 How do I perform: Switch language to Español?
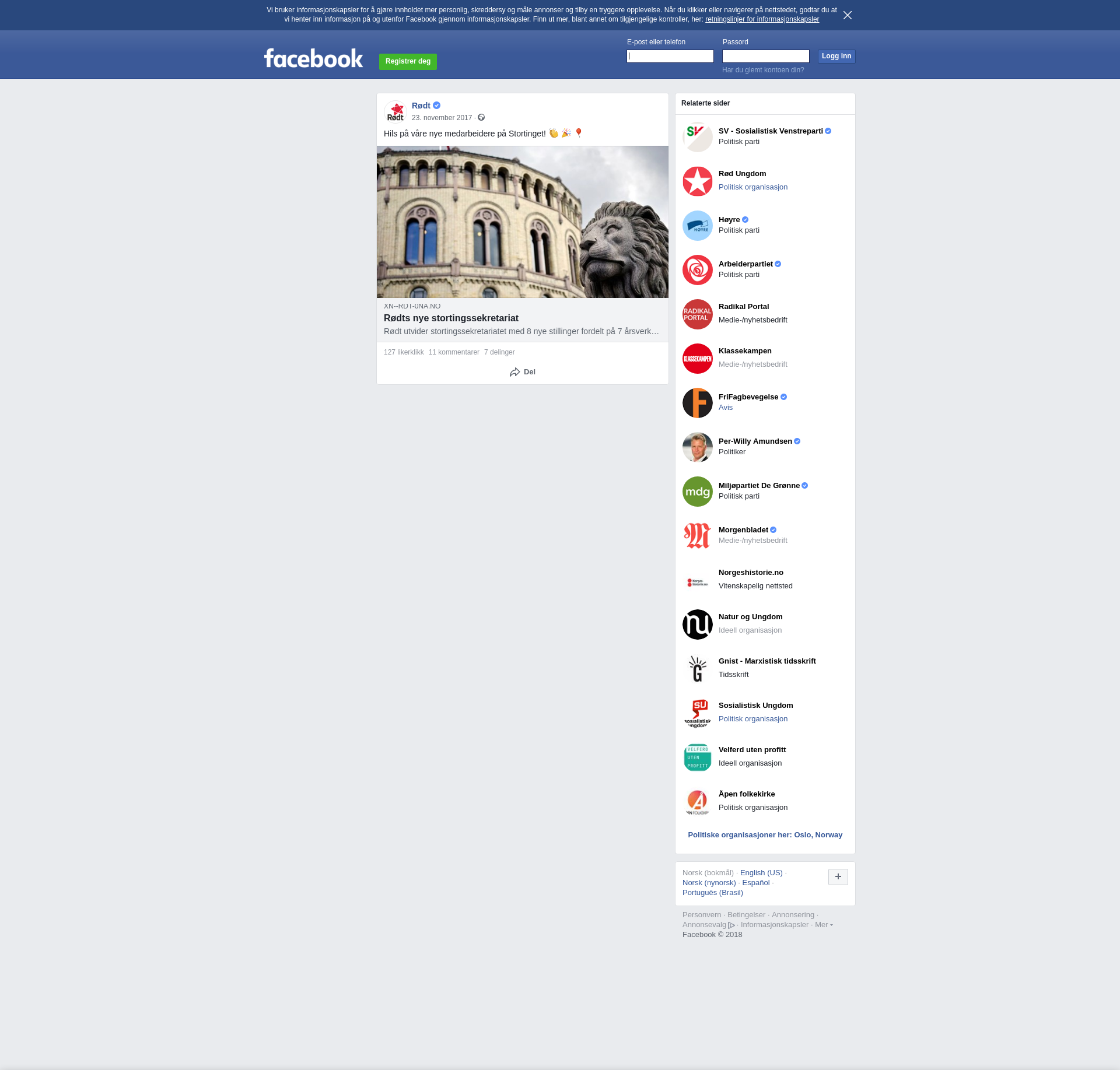(x=756, y=883)
